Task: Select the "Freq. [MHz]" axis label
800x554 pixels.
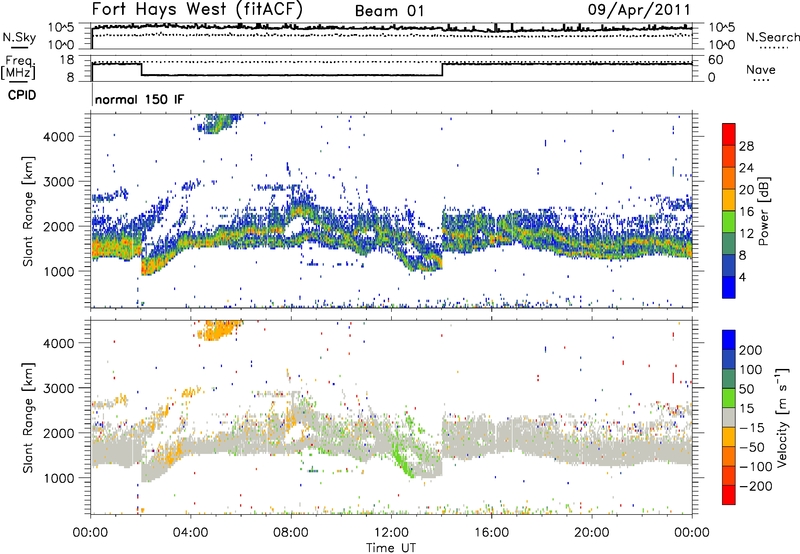Action: [18, 68]
